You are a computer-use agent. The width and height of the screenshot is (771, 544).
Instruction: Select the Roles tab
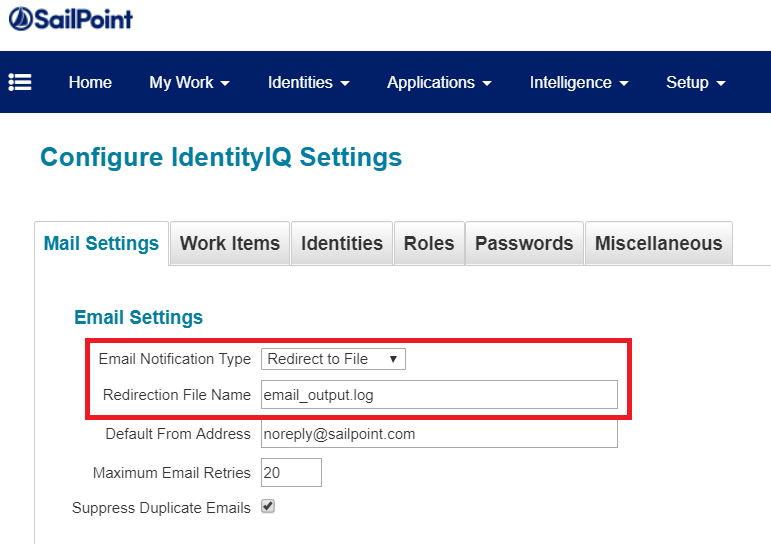429,243
